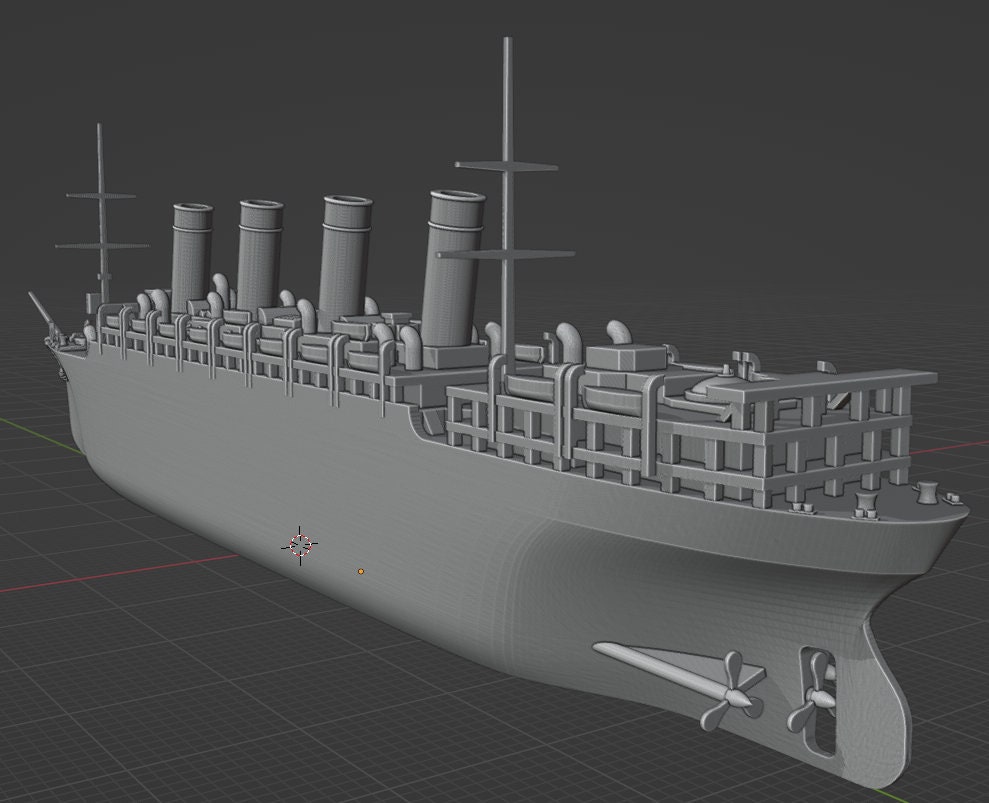This screenshot has width=989, height=803.
Task: Select the tallest rear mast
Action: click(508, 120)
